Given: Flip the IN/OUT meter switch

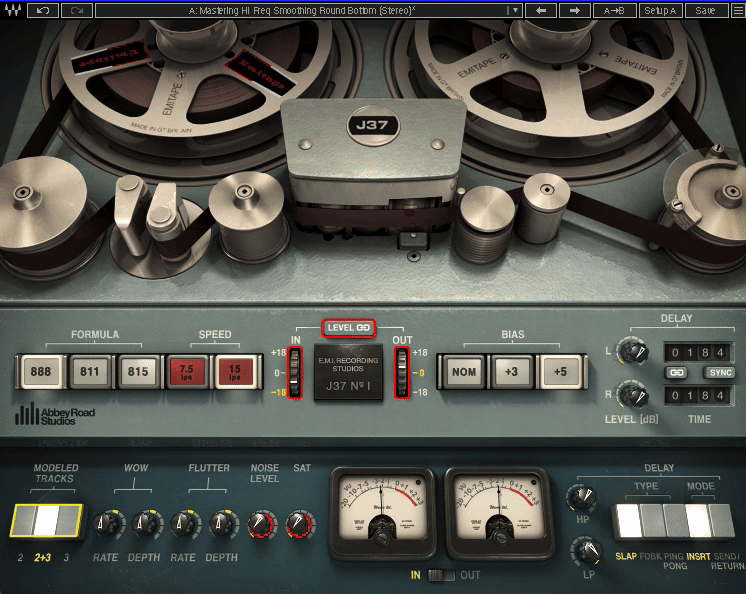Looking at the screenshot, I should [441, 575].
